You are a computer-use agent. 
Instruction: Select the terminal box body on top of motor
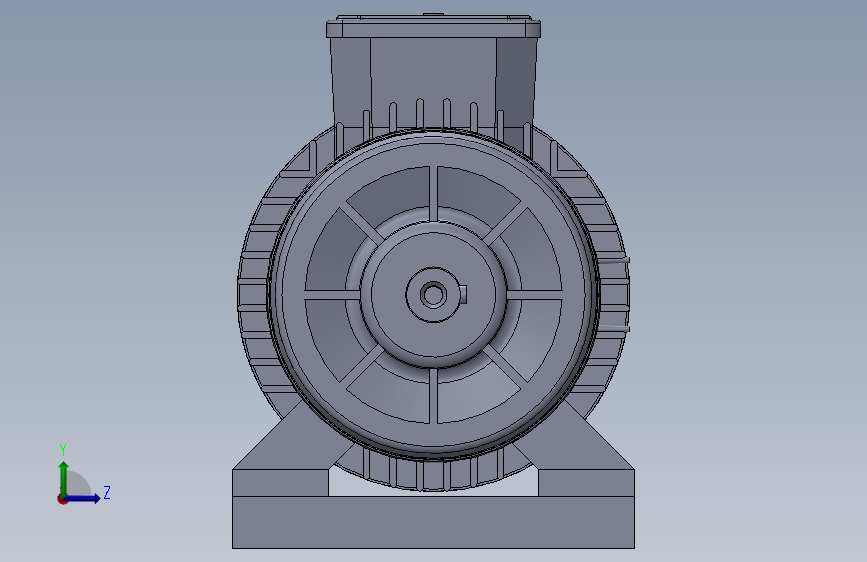point(433,82)
